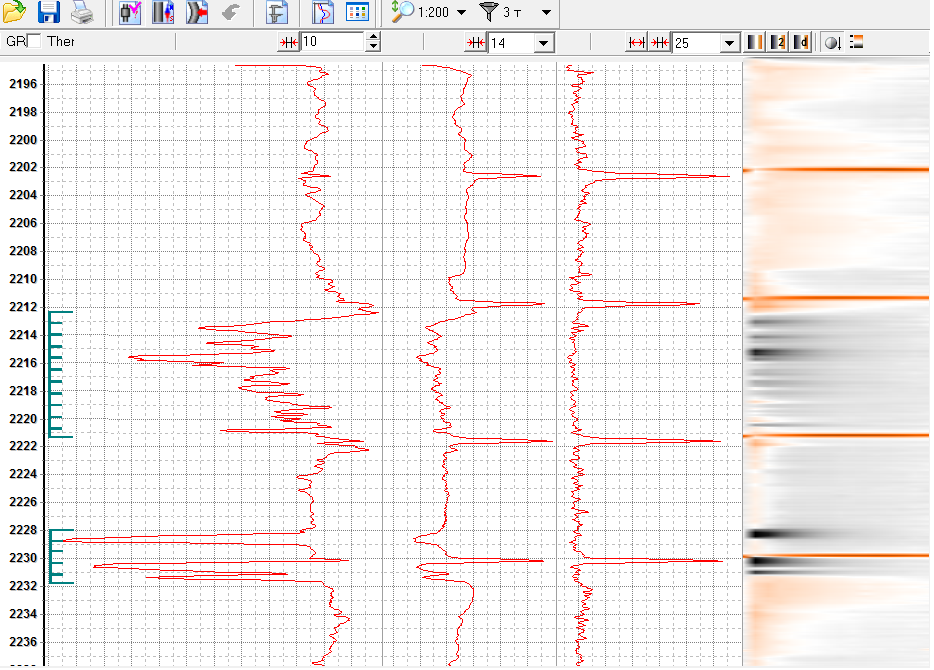Screen dimensions: 934x670
Task: Click the orange band near 2211 in the color map
Action: 836,298
